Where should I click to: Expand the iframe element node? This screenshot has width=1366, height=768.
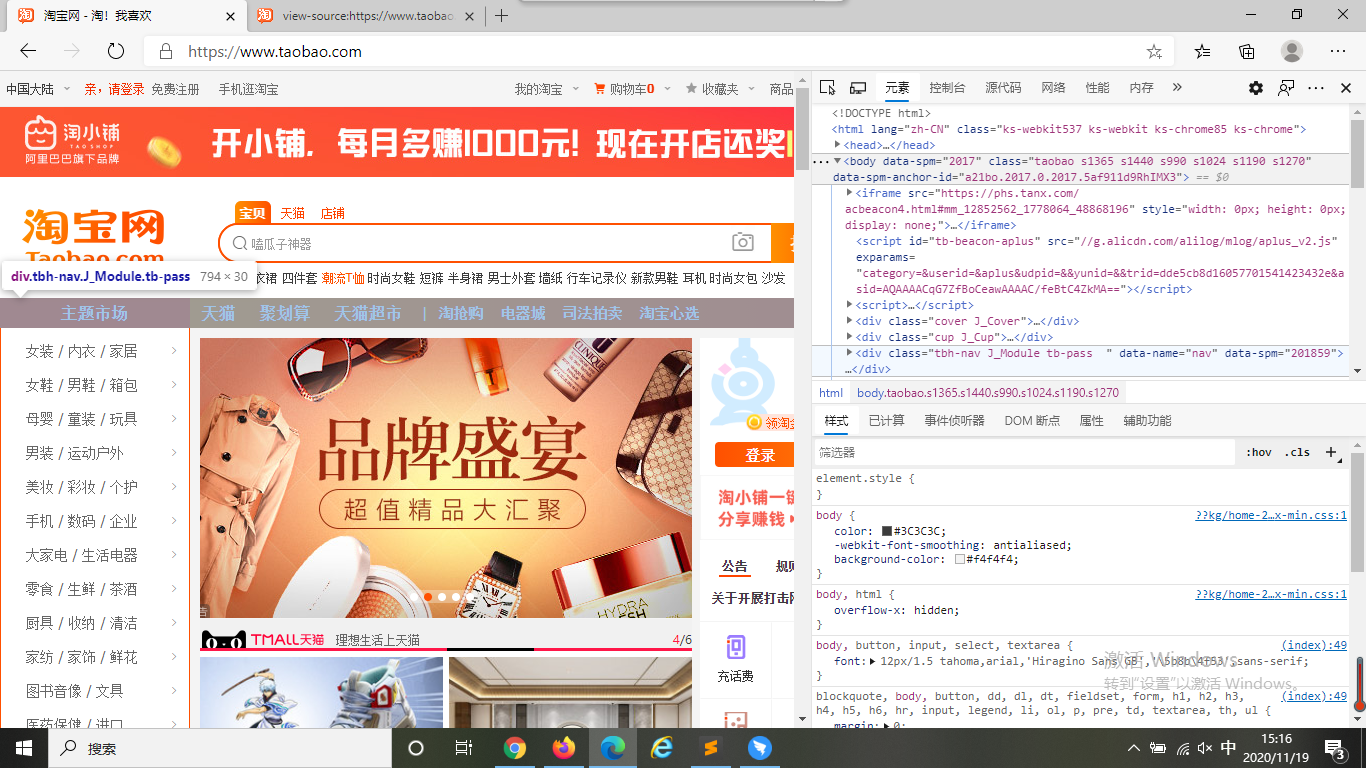[850, 193]
